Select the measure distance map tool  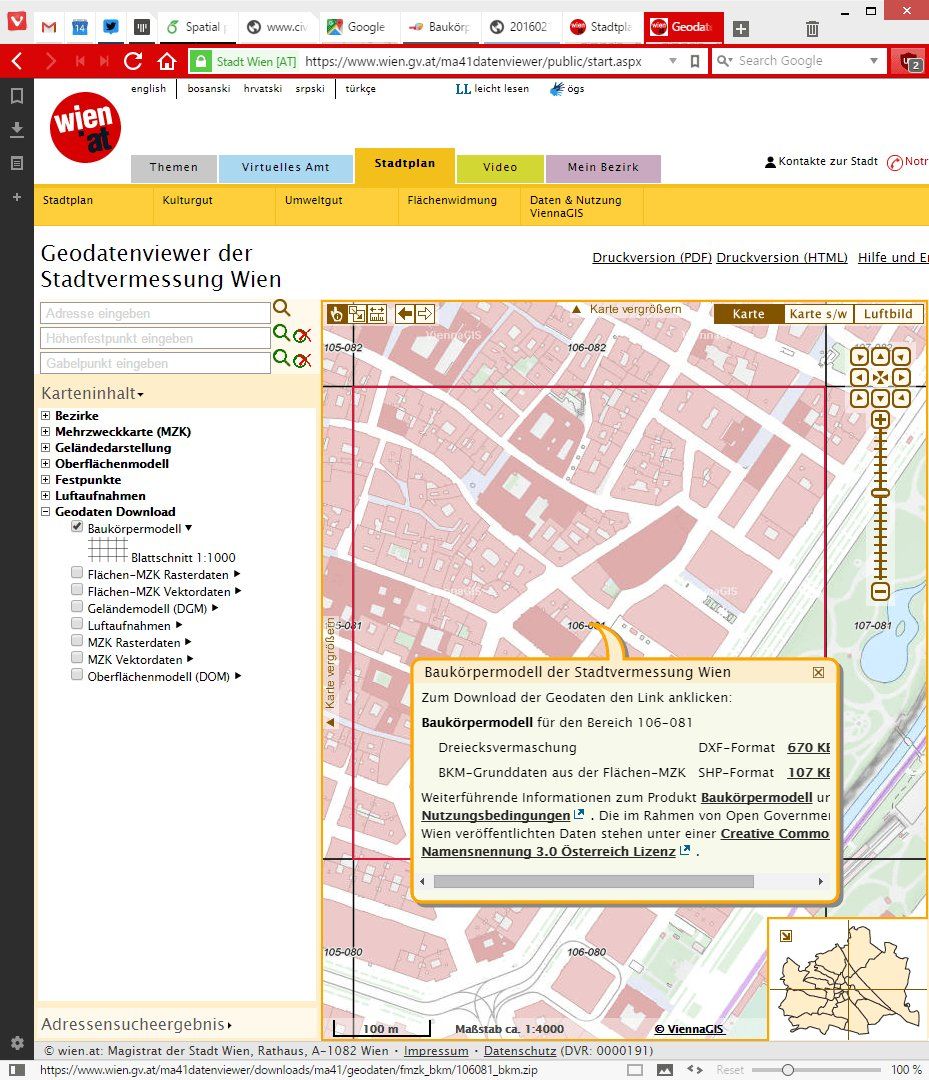tap(377, 314)
